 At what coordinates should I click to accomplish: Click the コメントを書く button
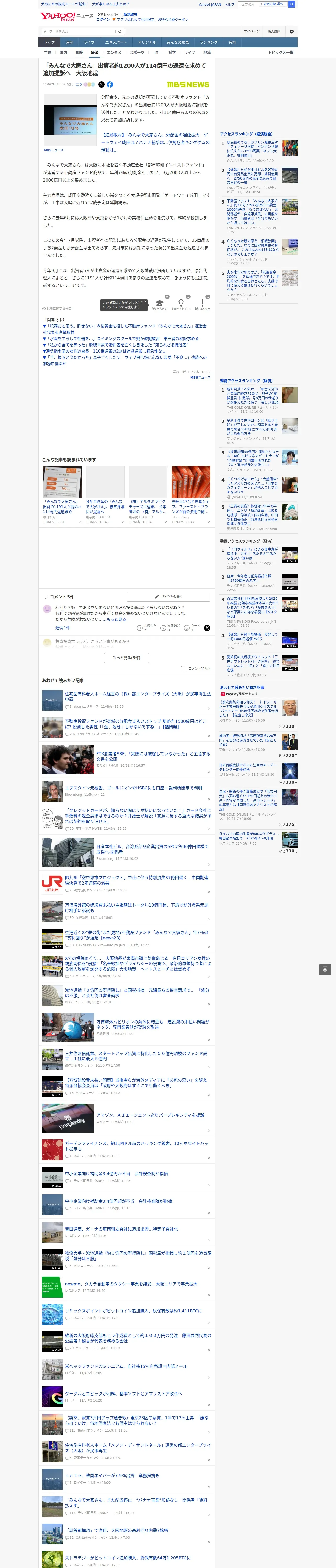(168, 597)
